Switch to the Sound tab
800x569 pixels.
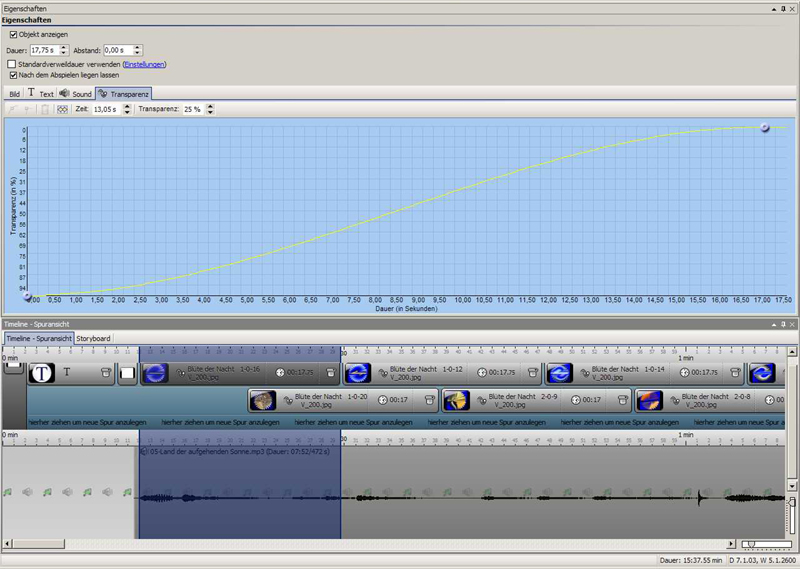coord(76,93)
